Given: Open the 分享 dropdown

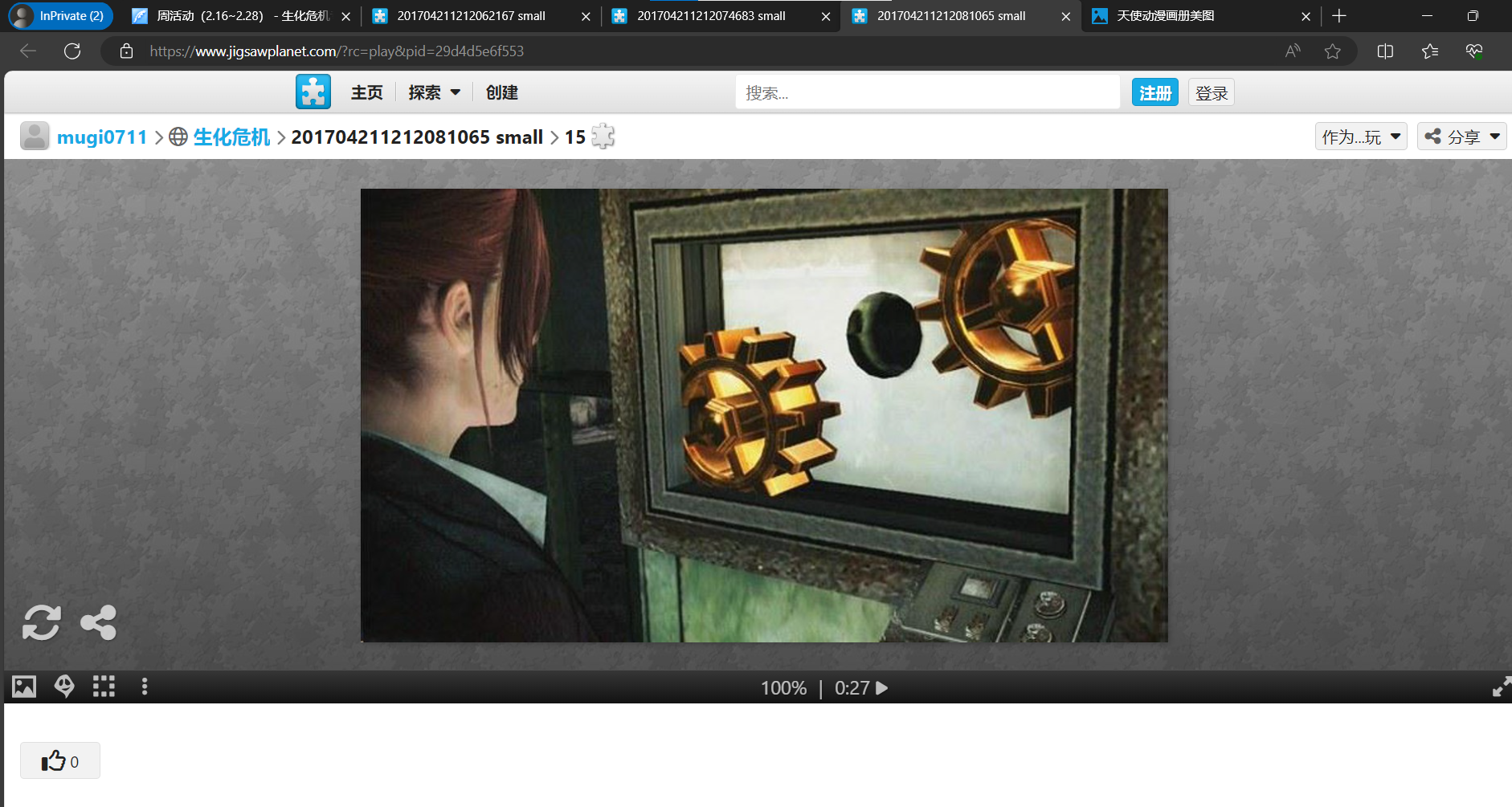Looking at the screenshot, I should 1462,136.
